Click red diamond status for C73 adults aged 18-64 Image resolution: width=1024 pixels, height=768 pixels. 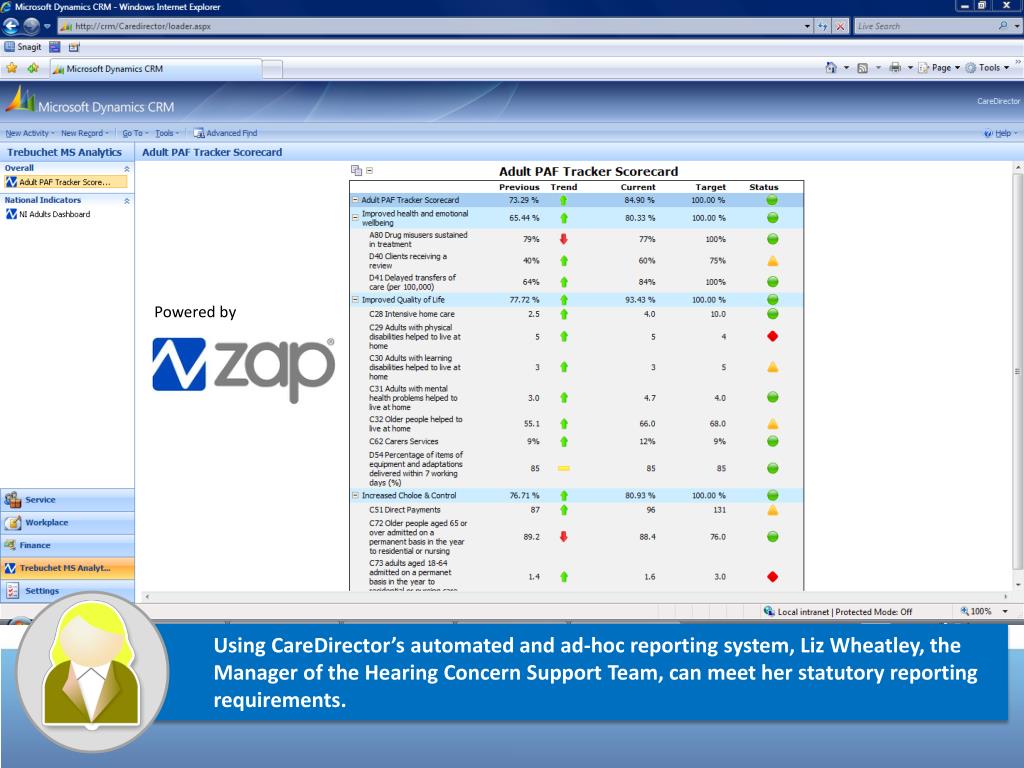773,577
